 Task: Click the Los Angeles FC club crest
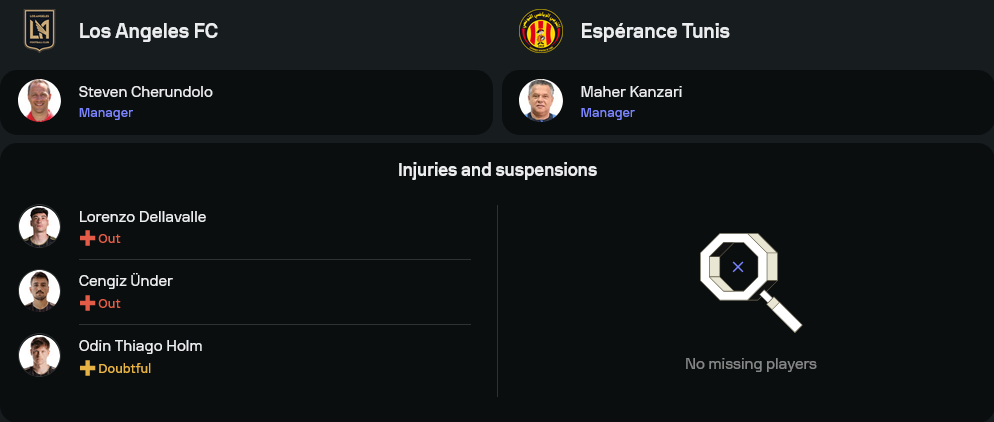tap(40, 30)
